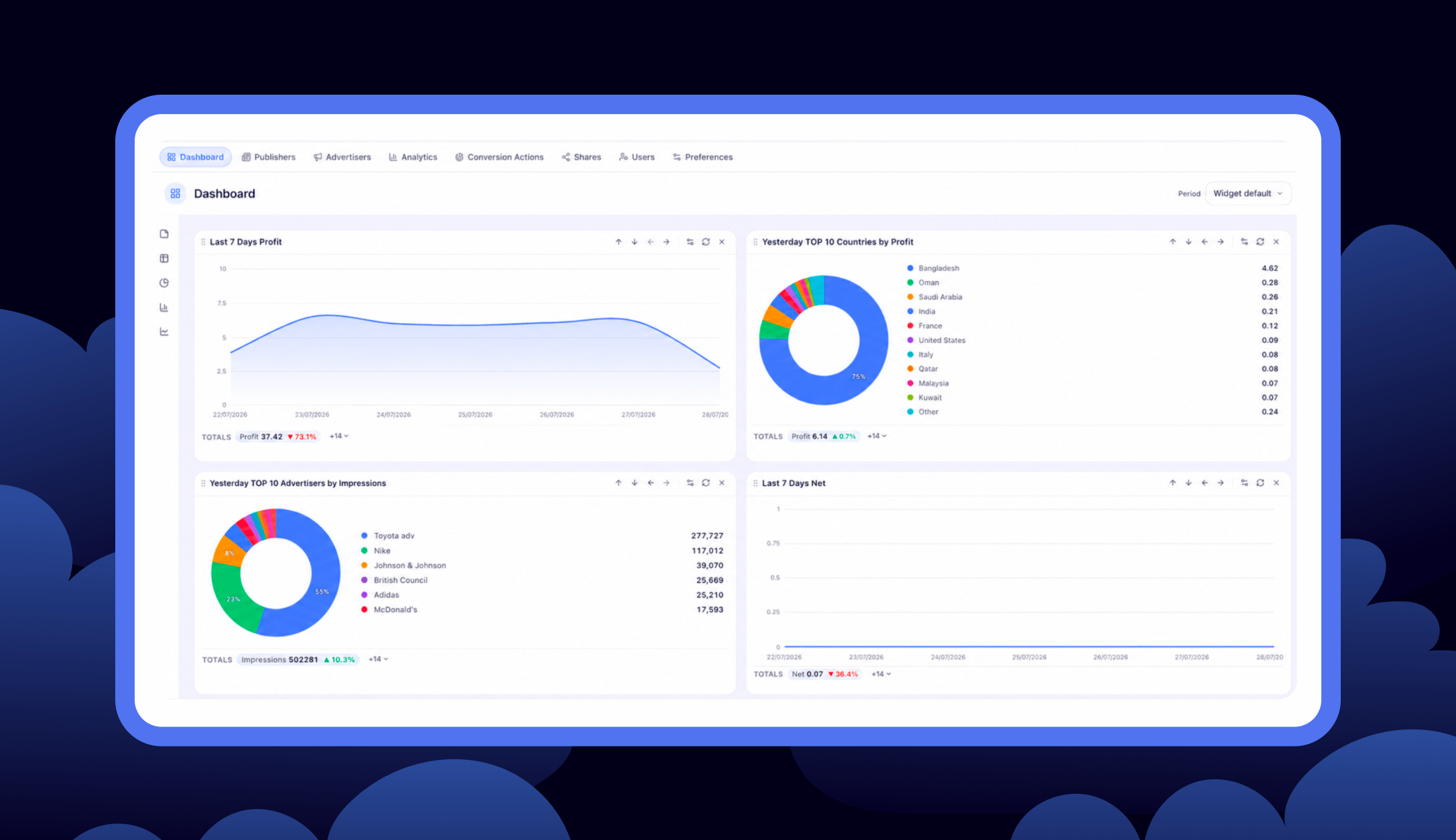
Task: Refresh the Last 7 Days Net widget
Action: (1260, 483)
